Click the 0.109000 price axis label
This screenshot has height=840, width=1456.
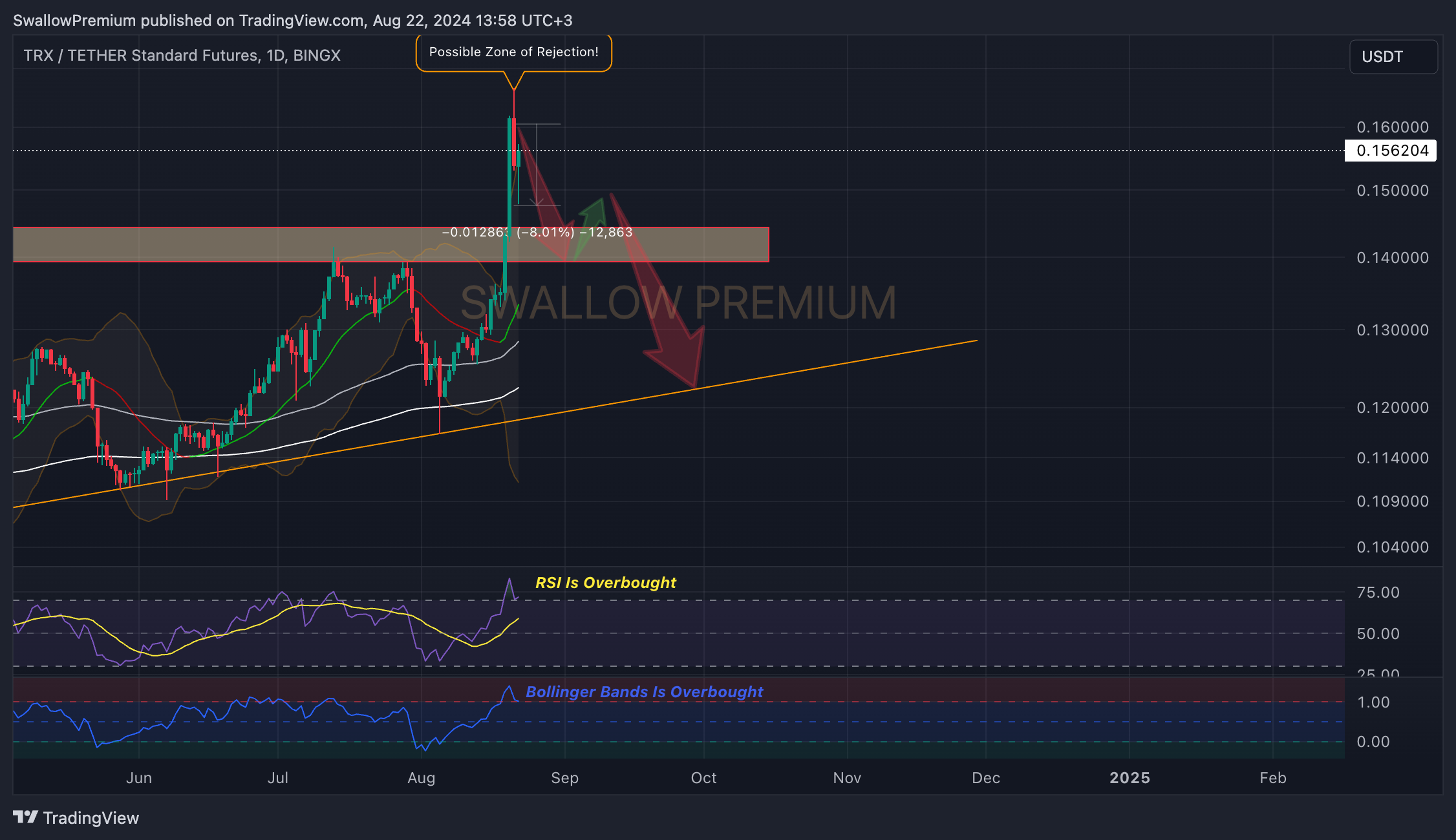click(x=1392, y=501)
